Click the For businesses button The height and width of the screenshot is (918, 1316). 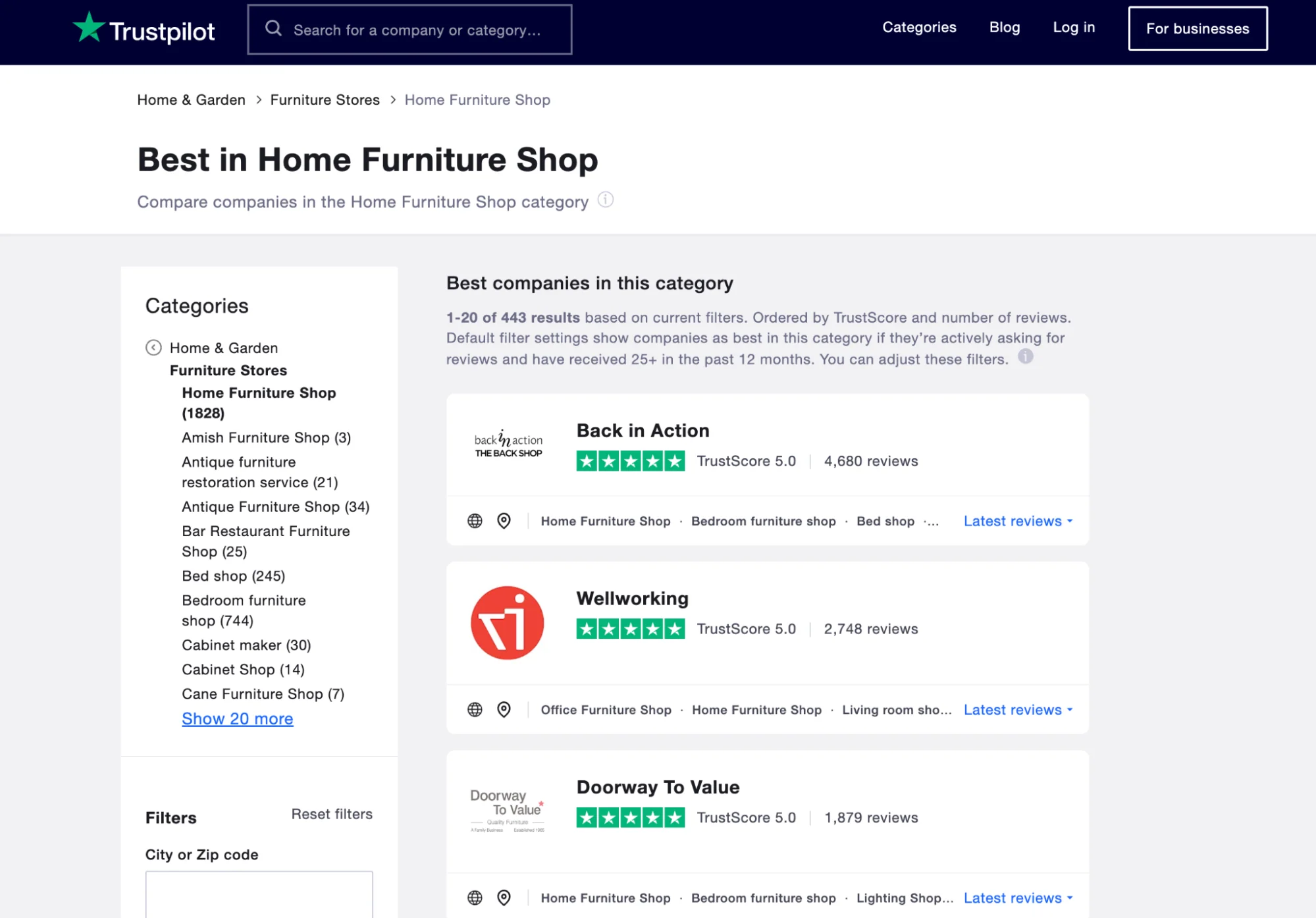(1198, 28)
